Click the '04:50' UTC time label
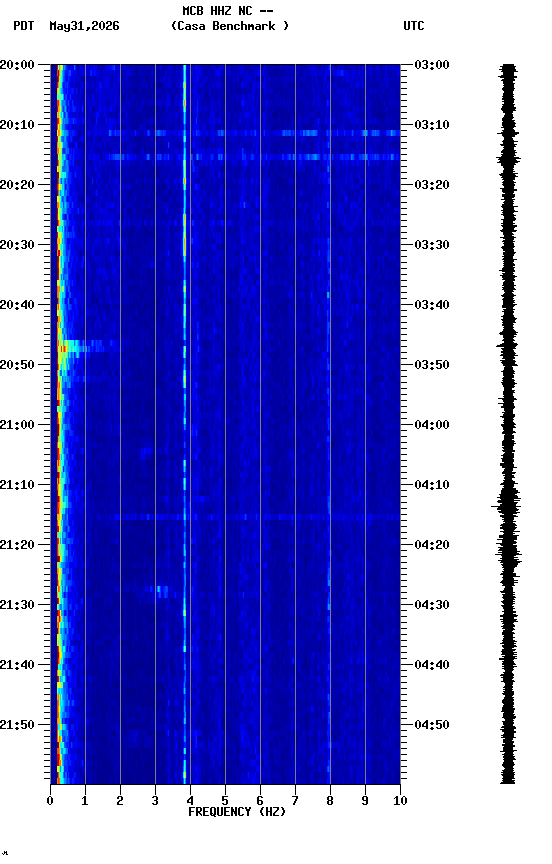This screenshot has width=552, height=864. (432, 725)
